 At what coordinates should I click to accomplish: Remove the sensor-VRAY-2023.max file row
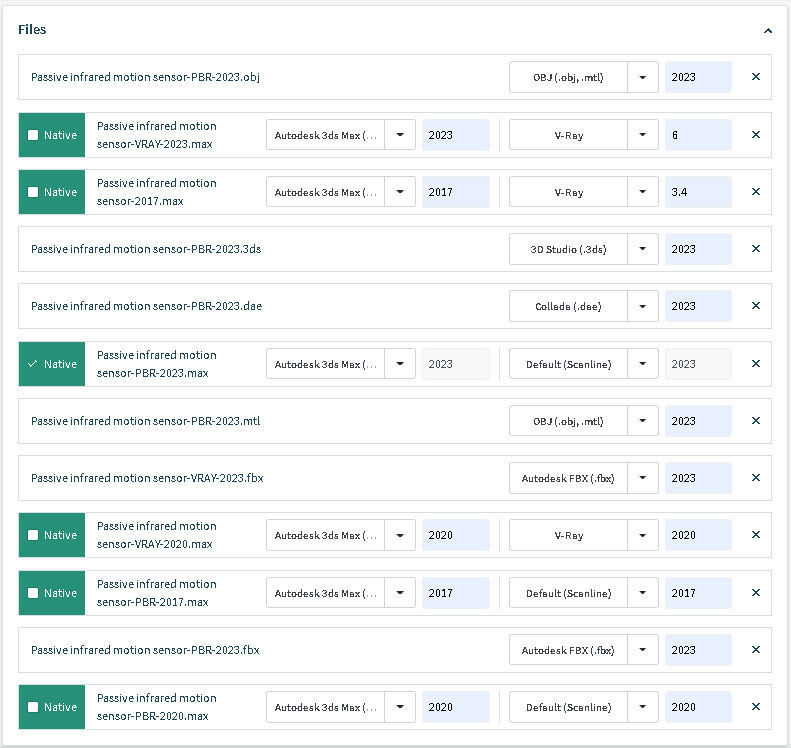point(755,135)
